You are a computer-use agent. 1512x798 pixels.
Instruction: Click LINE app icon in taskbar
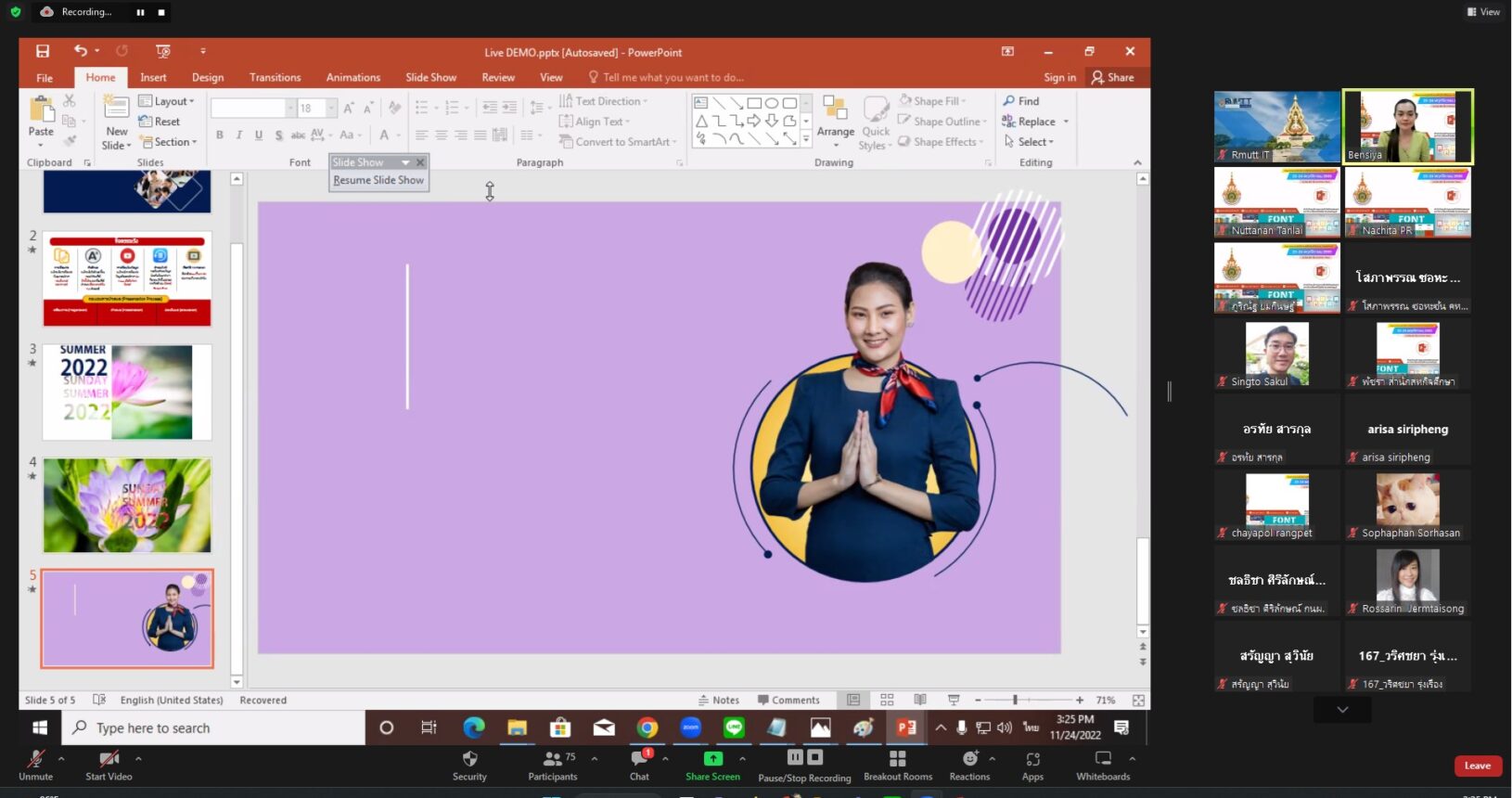point(734,727)
